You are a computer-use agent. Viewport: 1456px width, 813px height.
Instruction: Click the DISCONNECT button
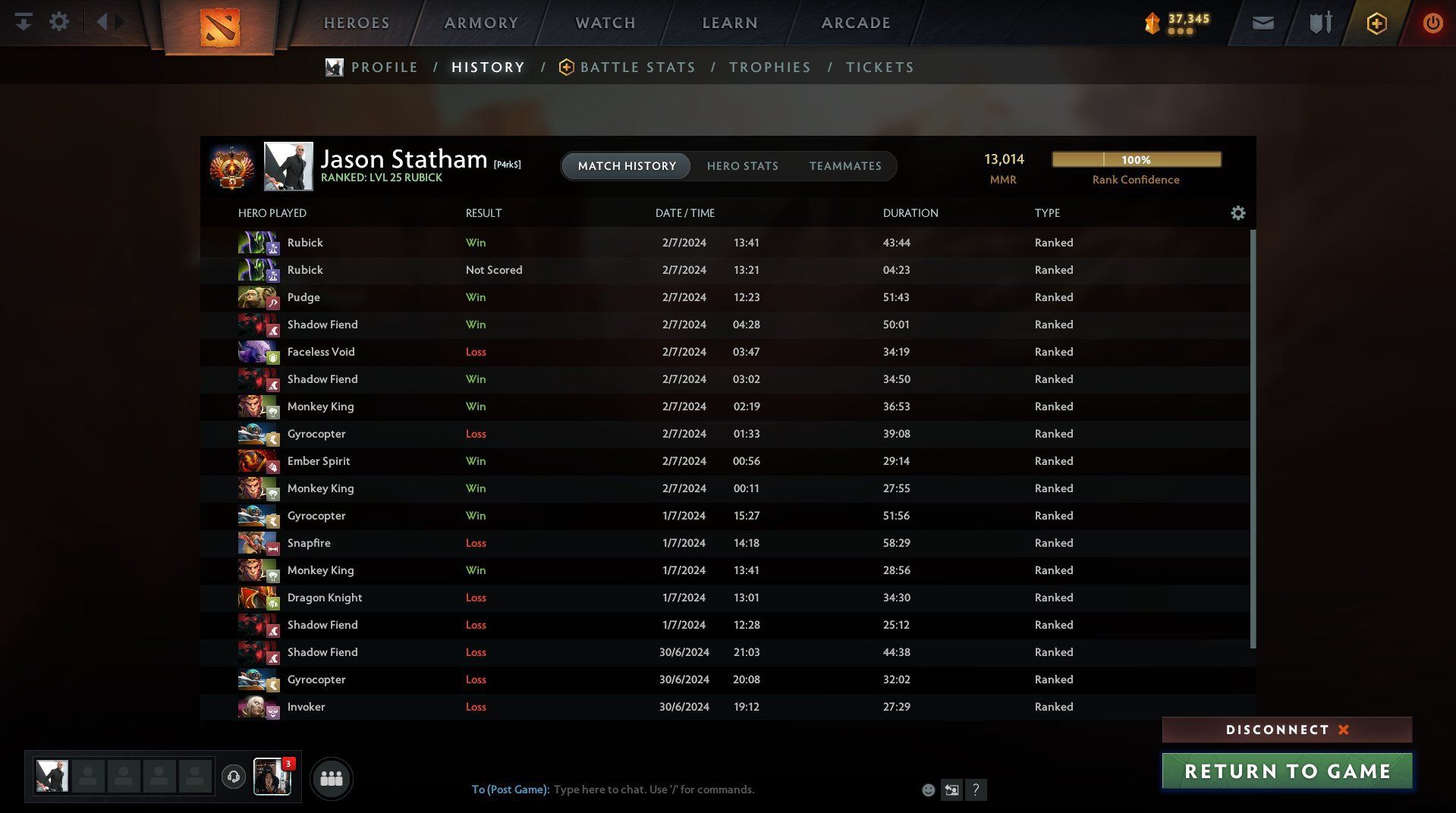point(1287,730)
